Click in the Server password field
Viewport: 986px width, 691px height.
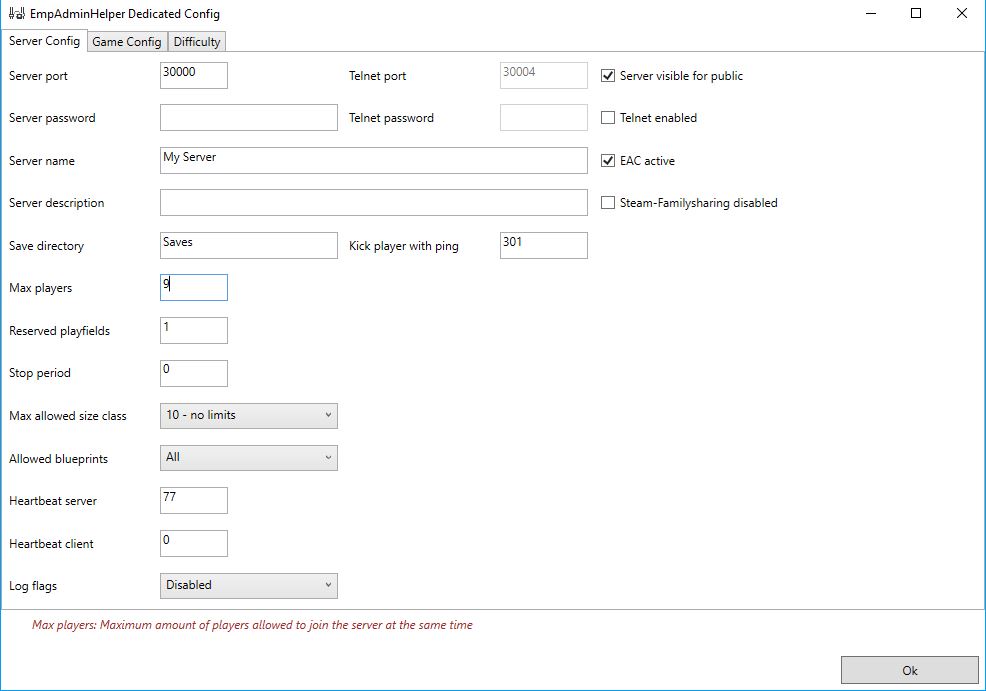248,117
